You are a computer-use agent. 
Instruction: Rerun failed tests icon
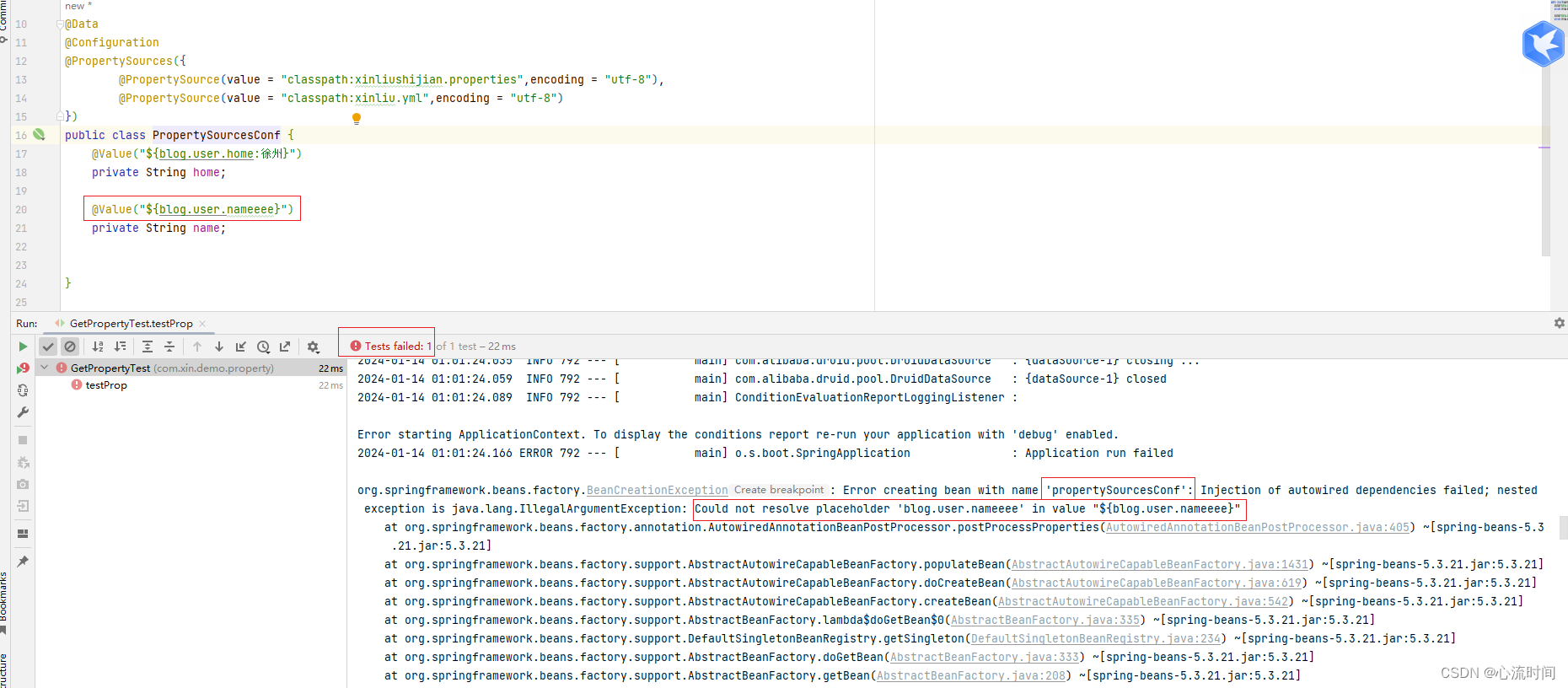click(23, 368)
